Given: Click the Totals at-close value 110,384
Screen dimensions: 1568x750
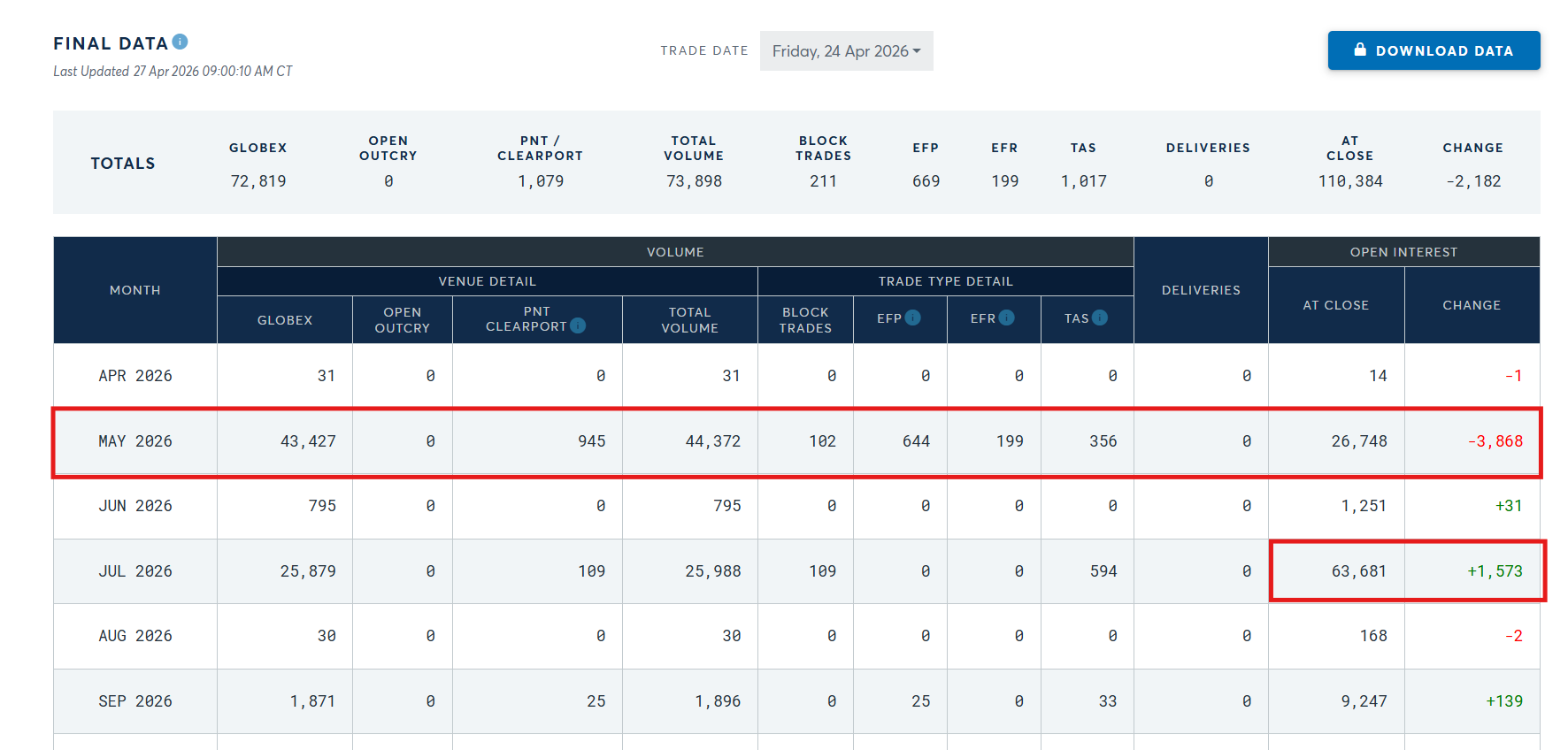Looking at the screenshot, I should 1349,181.
